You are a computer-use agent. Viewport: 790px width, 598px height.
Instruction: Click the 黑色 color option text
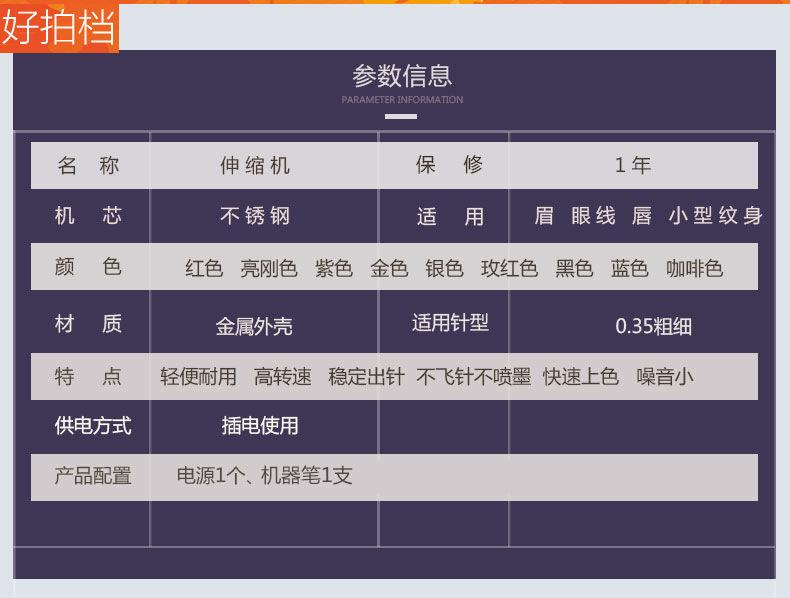click(x=574, y=268)
